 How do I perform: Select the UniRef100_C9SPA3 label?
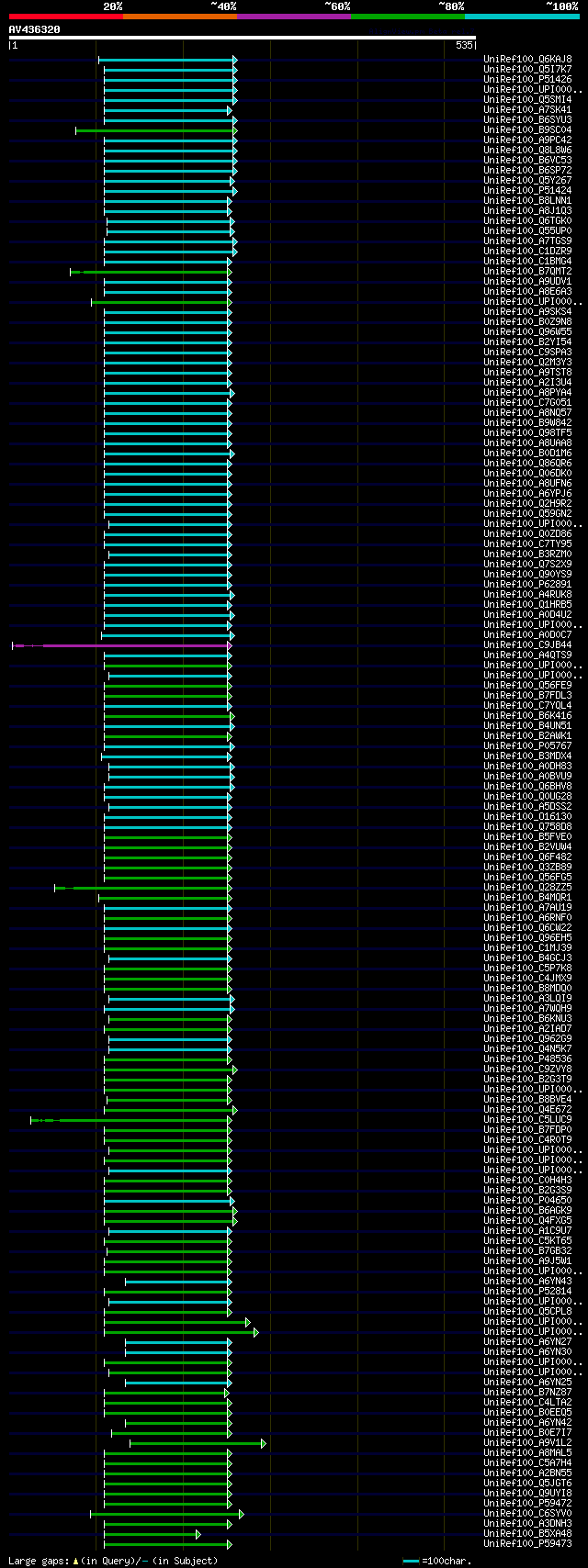tap(527, 353)
